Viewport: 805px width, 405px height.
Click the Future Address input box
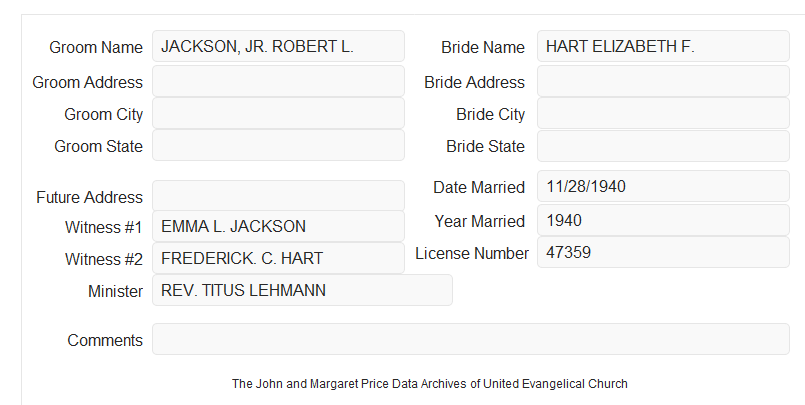click(x=278, y=195)
